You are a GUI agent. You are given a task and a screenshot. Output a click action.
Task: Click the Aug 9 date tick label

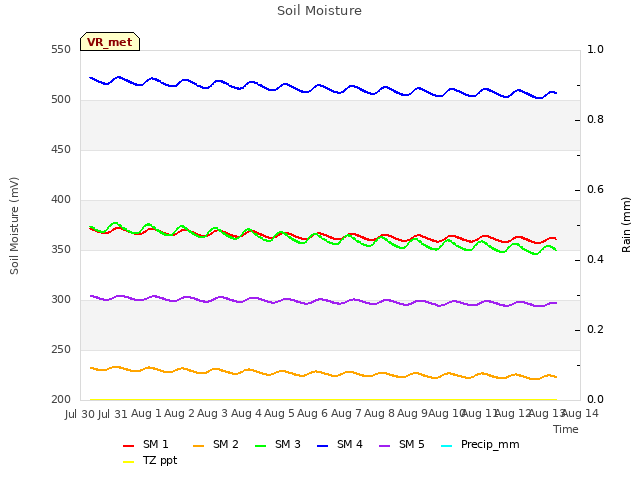pos(412,413)
